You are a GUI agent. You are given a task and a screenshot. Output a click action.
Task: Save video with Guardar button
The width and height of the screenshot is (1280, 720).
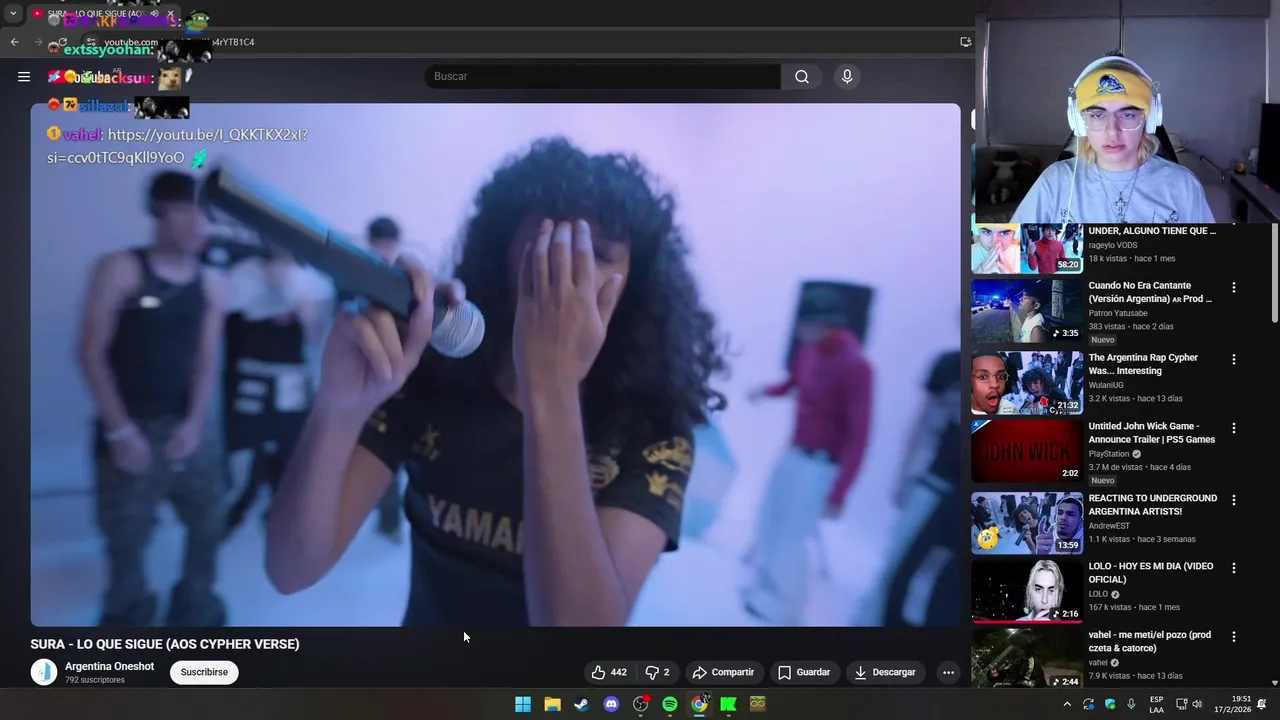(804, 672)
